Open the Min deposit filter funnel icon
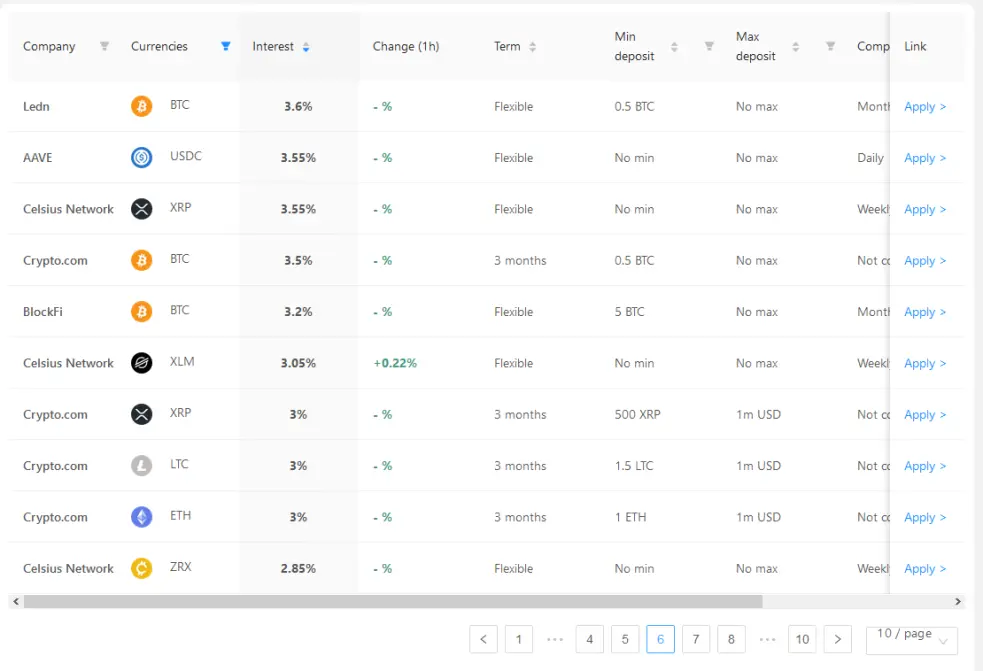The image size is (983, 671). 709,46
